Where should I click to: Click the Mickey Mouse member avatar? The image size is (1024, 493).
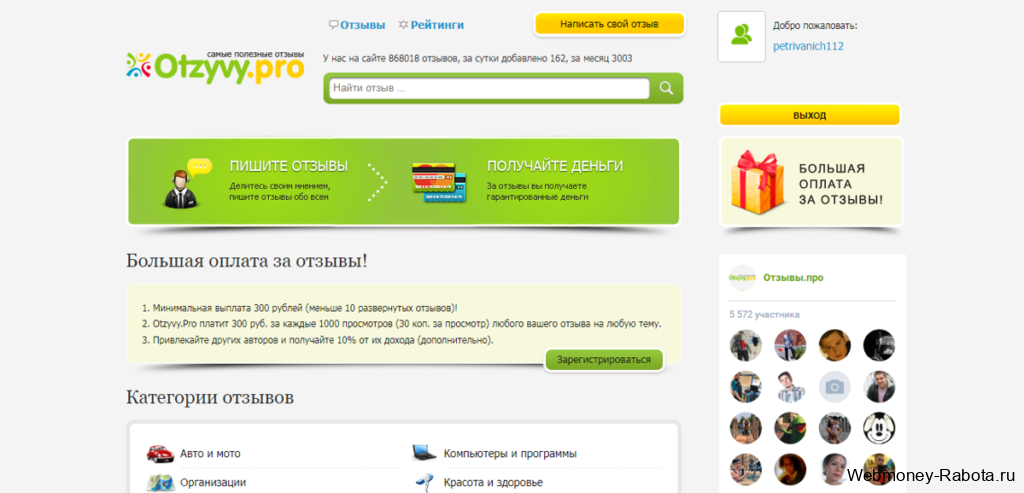(x=879, y=428)
